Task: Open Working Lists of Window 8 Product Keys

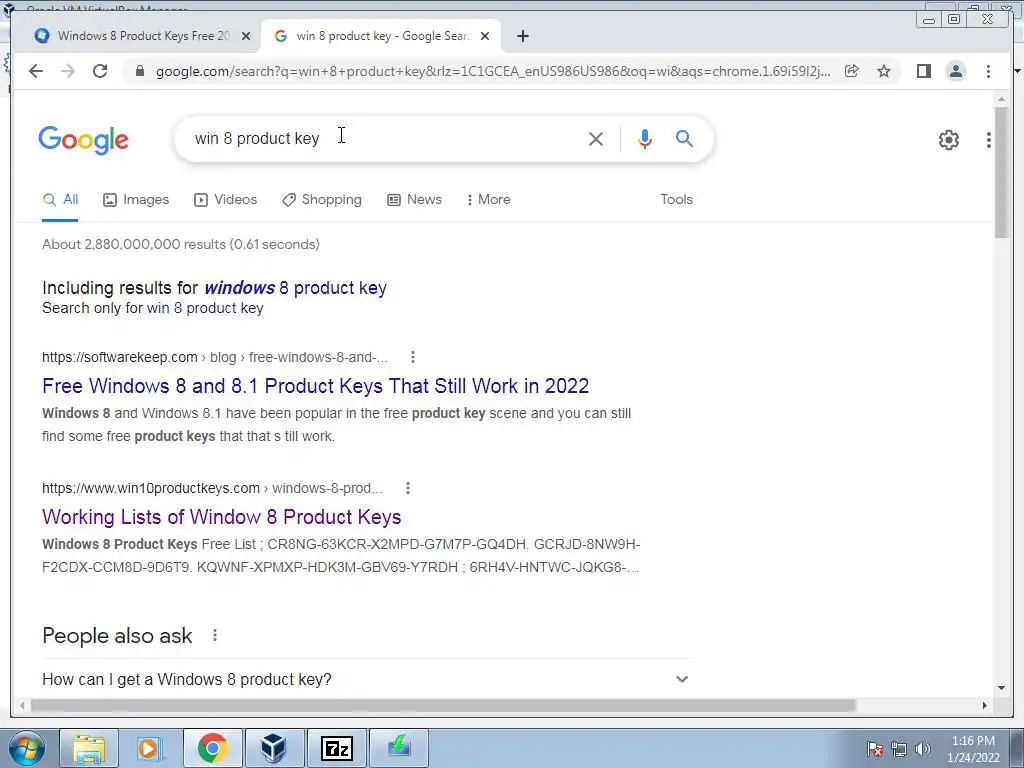Action: click(x=221, y=517)
